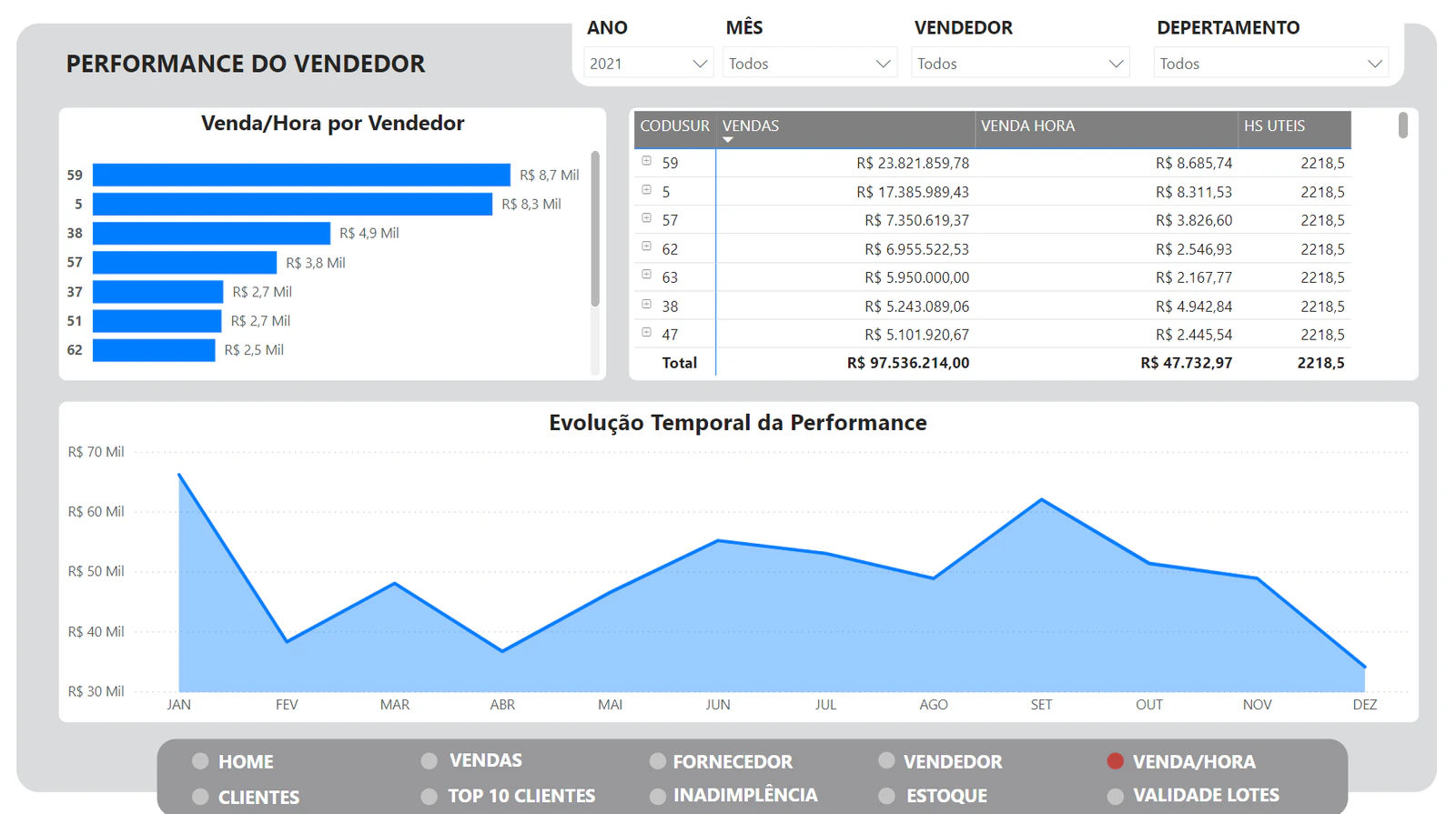The image size is (1456, 814).
Task: Expand table row for CODUSUR 5
Action: click(x=647, y=190)
